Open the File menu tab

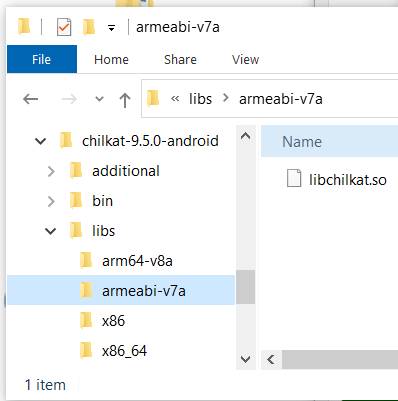point(42,59)
